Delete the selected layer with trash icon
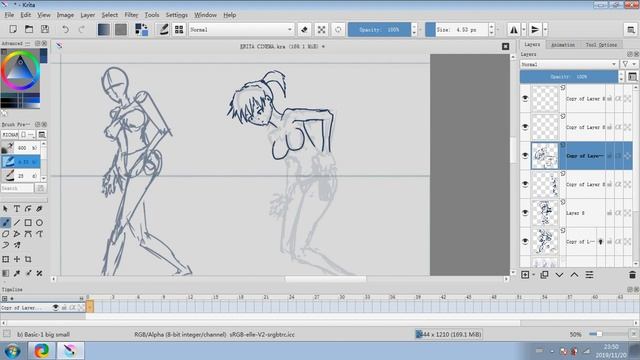The image size is (640, 360). click(x=632, y=275)
